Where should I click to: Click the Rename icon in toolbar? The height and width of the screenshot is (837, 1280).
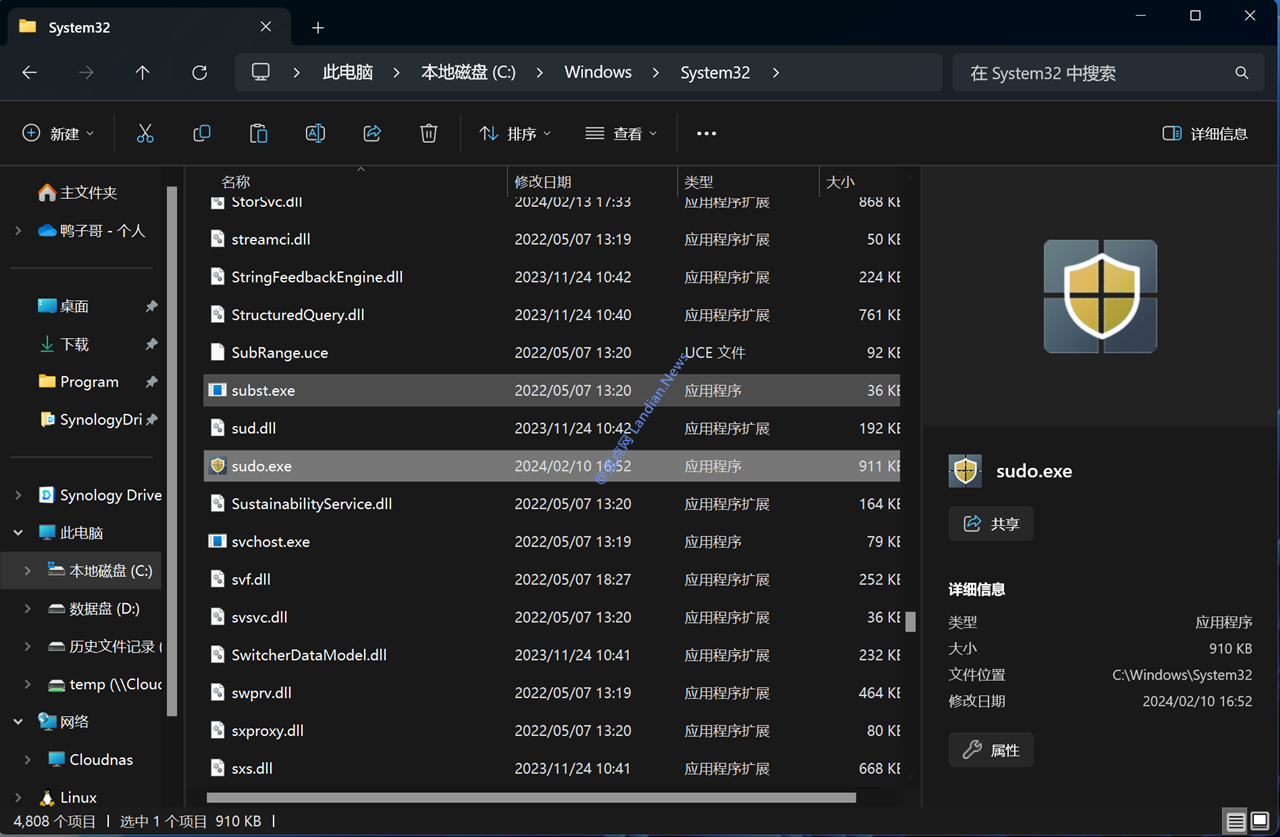click(x=315, y=133)
